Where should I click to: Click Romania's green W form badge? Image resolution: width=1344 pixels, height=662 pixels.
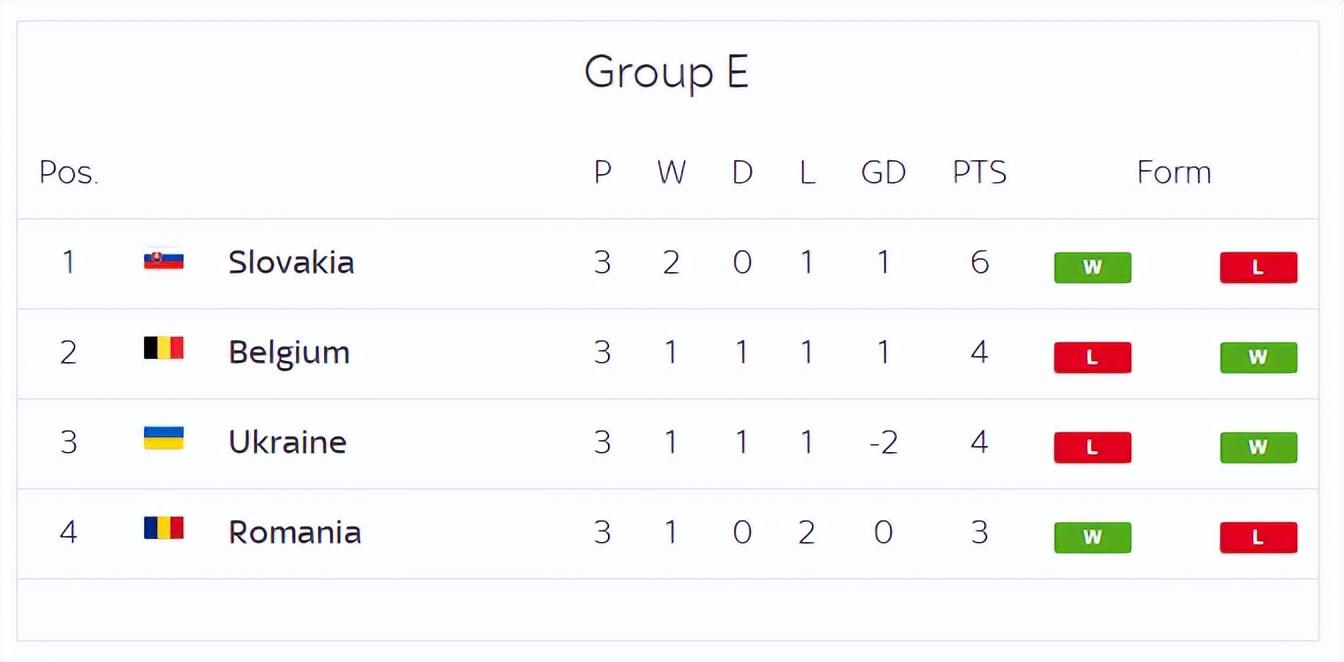[x=1092, y=537]
